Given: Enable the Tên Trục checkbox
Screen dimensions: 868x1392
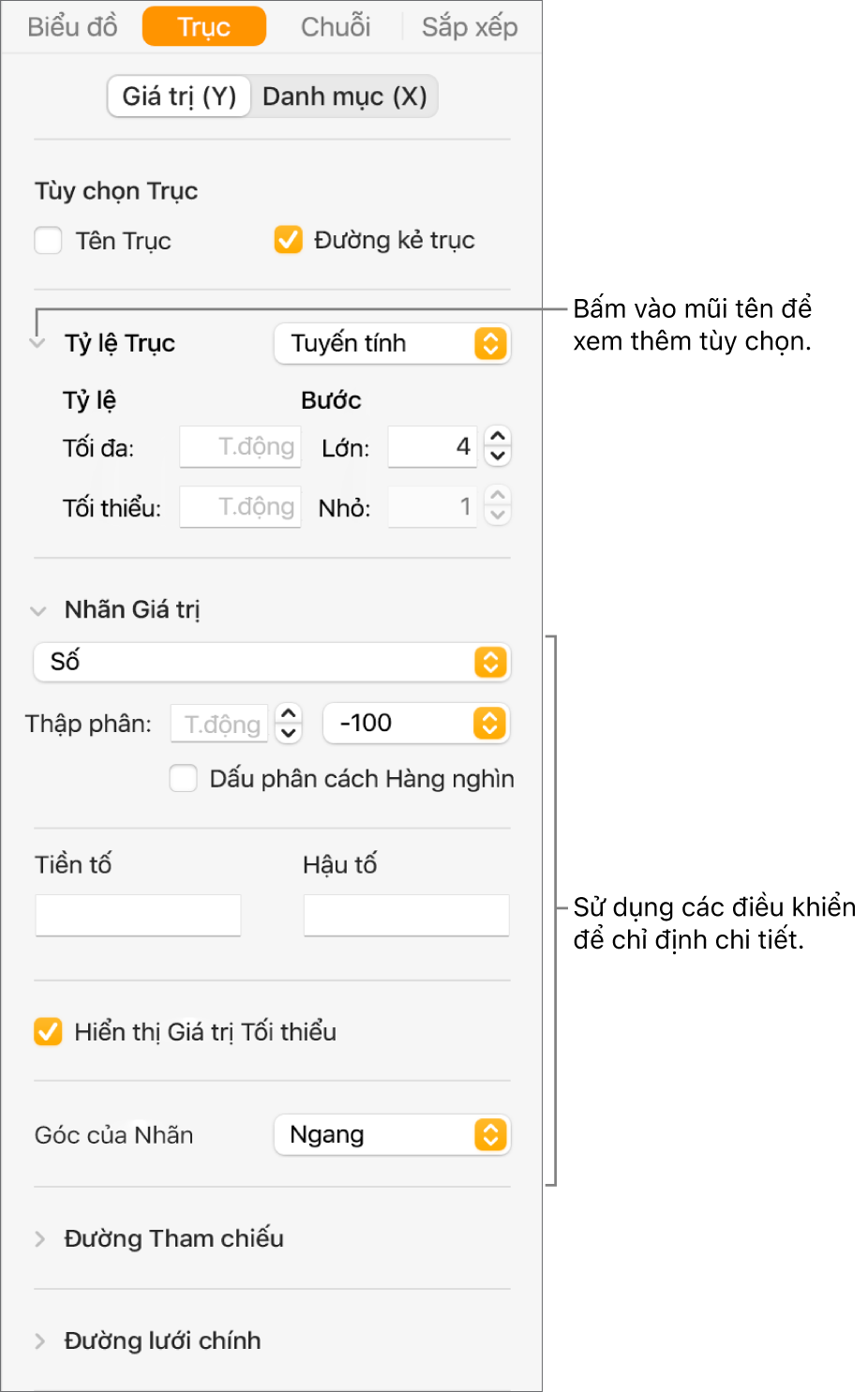Looking at the screenshot, I should (x=49, y=241).
